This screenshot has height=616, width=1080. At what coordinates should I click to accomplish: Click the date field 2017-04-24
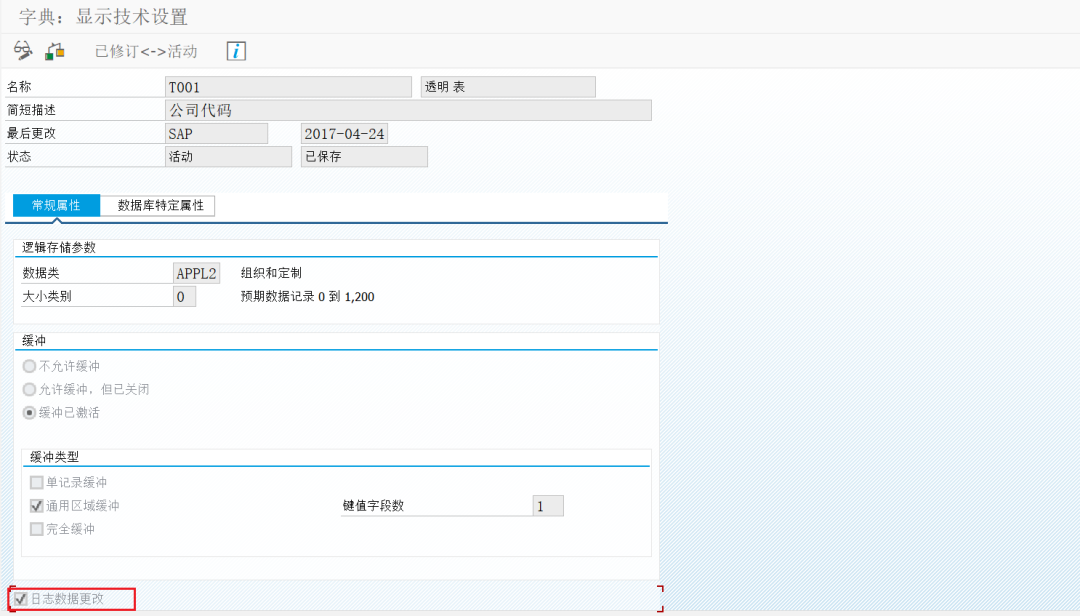[344, 134]
